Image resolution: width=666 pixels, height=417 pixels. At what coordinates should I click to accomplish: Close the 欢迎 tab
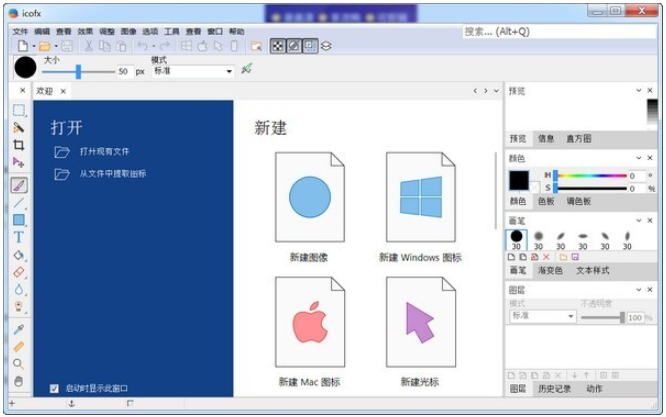63,91
